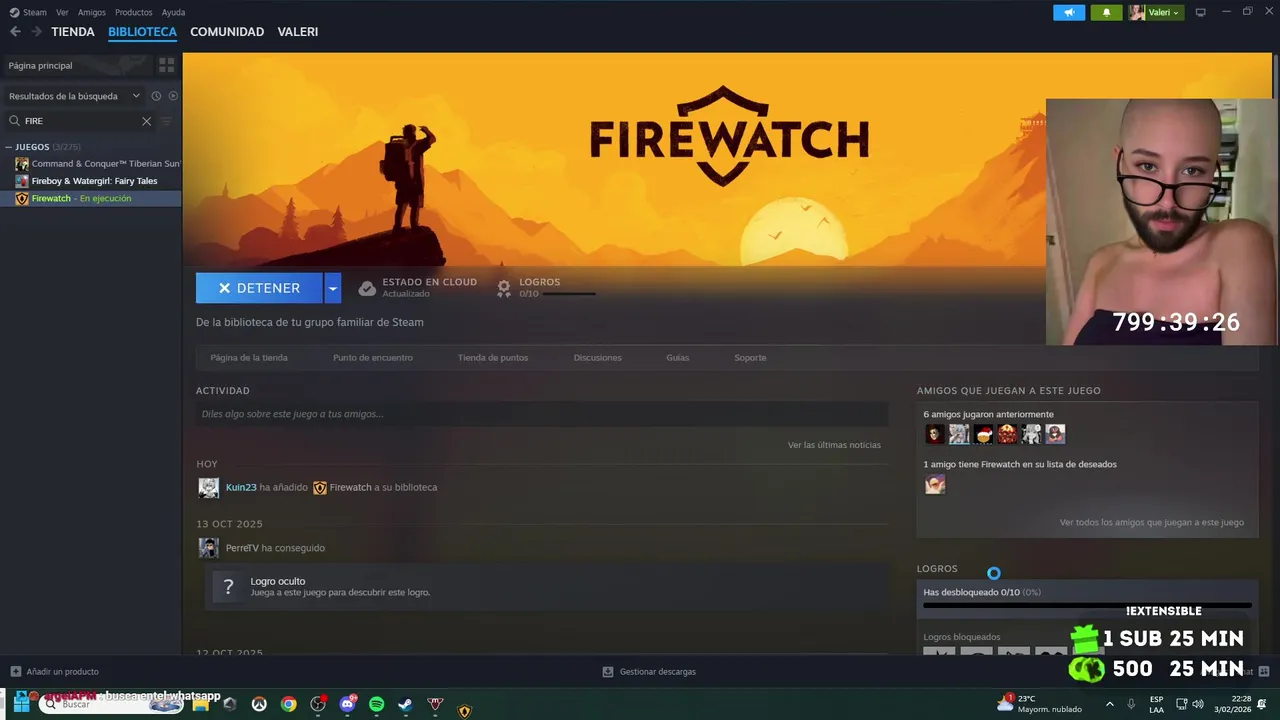Open the green notifications bell
The image size is (1280, 720).
(1106, 12)
